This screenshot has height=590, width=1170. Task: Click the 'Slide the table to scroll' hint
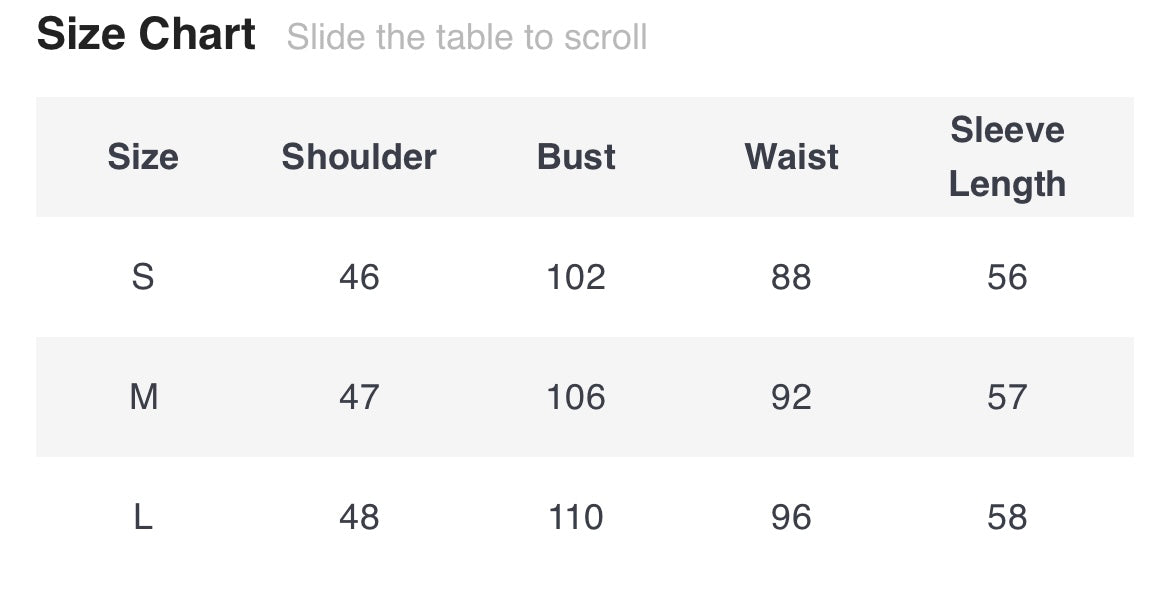[466, 38]
